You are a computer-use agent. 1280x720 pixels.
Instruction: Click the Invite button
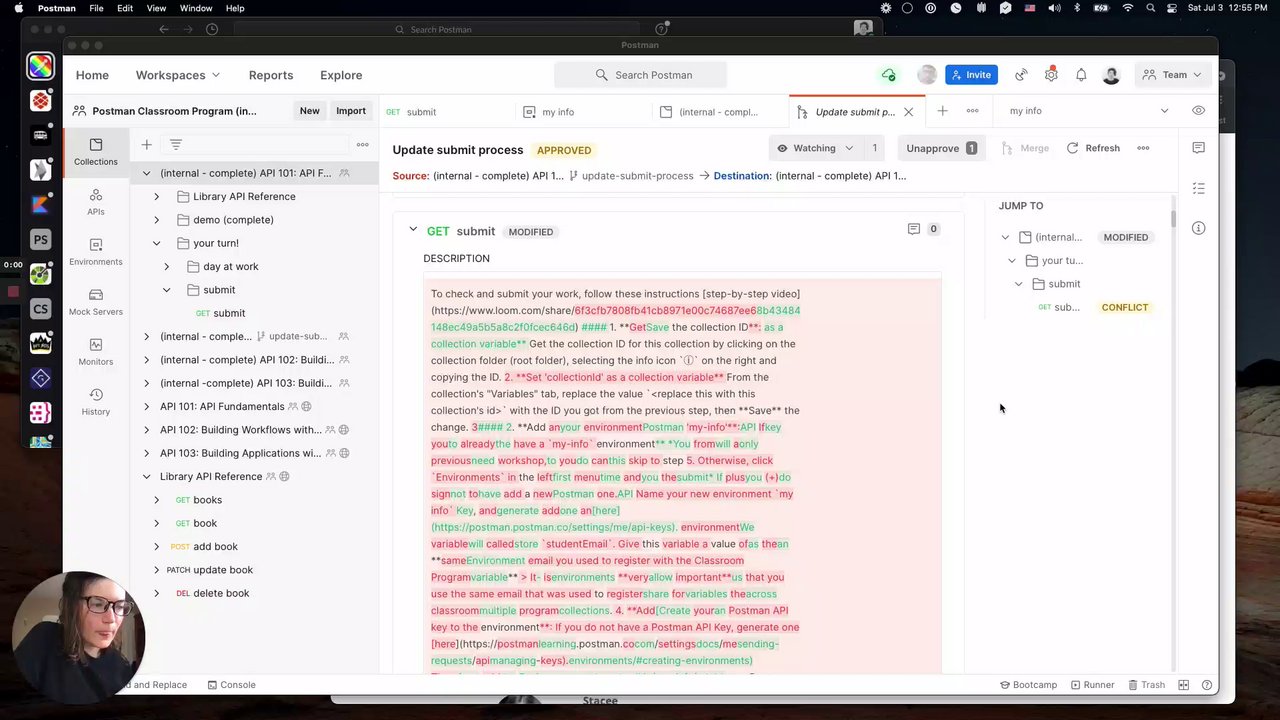click(971, 75)
